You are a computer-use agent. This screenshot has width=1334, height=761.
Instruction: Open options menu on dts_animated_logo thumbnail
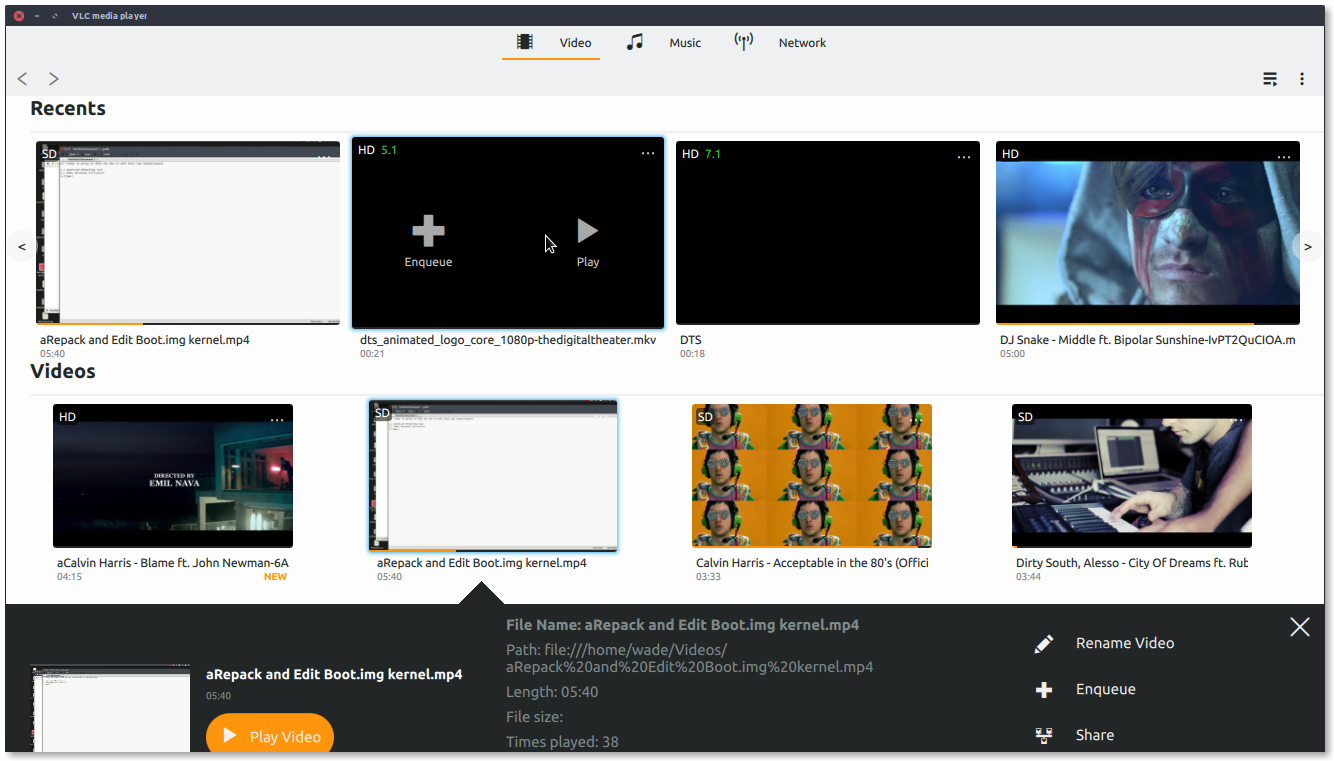tap(648, 154)
